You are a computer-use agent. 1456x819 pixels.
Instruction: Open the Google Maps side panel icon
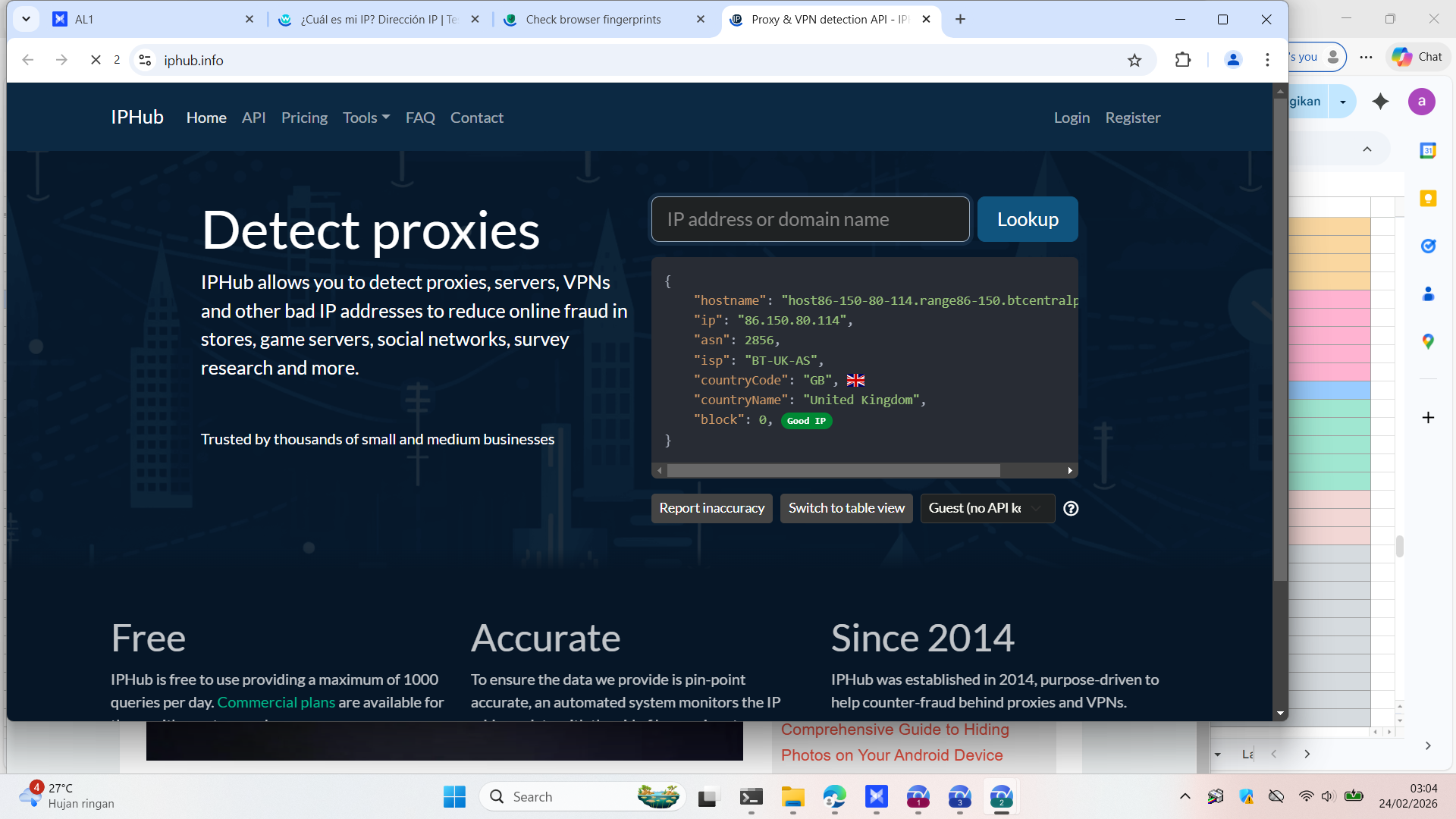coord(1428,341)
